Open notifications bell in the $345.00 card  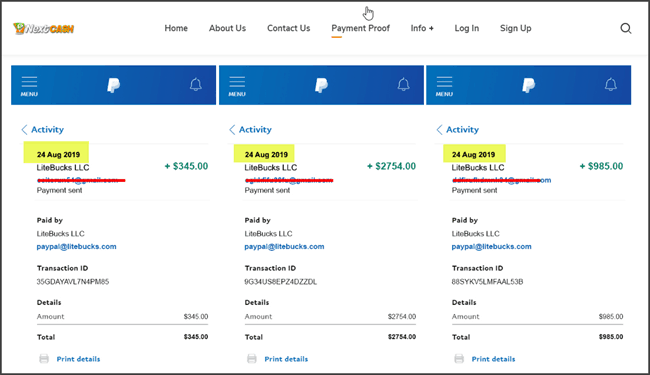point(196,85)
